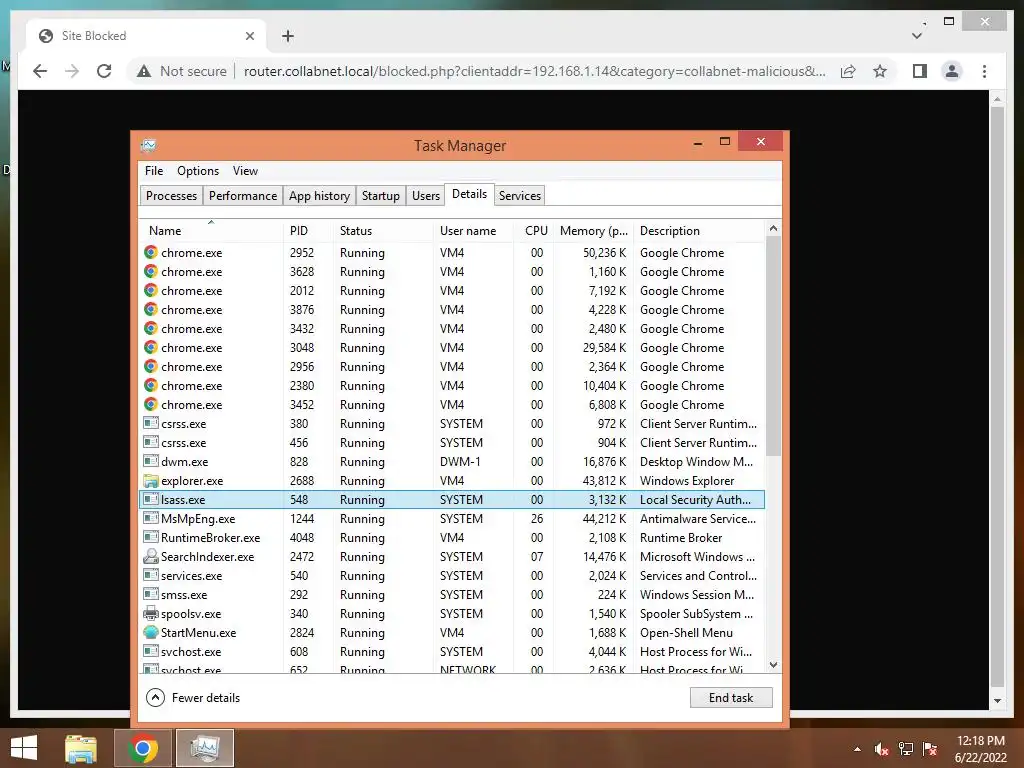
Task: Show hidden tray icons arrow
Action: tap(857, 749)
